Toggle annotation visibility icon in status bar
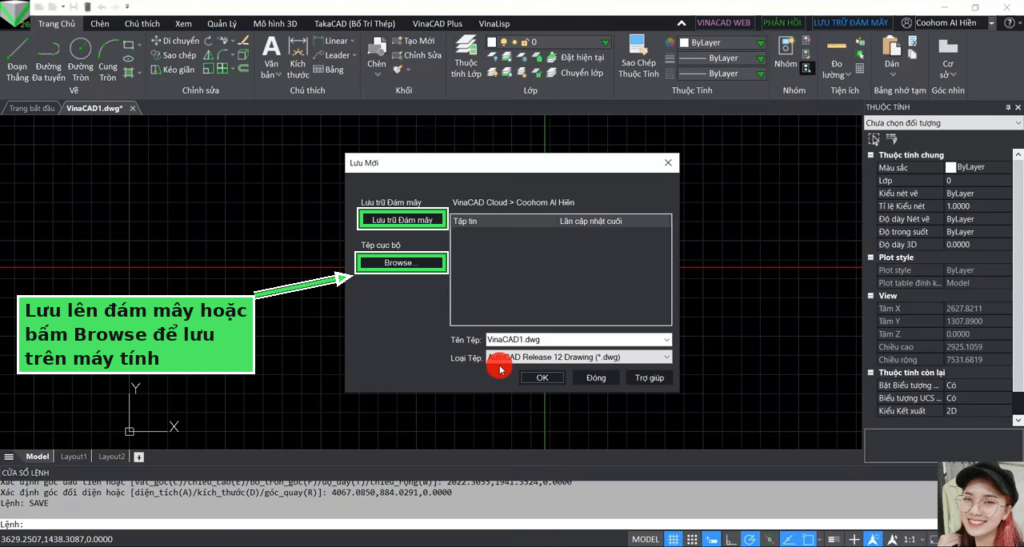Image resolution: width=1024 pixels, height=547 pixels. [x=873, y=539]
